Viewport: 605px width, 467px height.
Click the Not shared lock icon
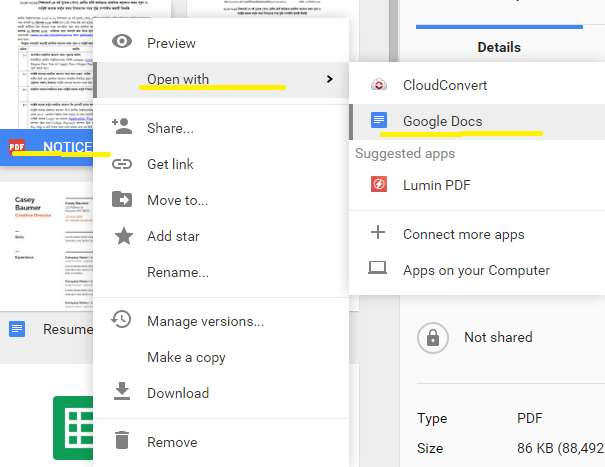tap(433, 337)
